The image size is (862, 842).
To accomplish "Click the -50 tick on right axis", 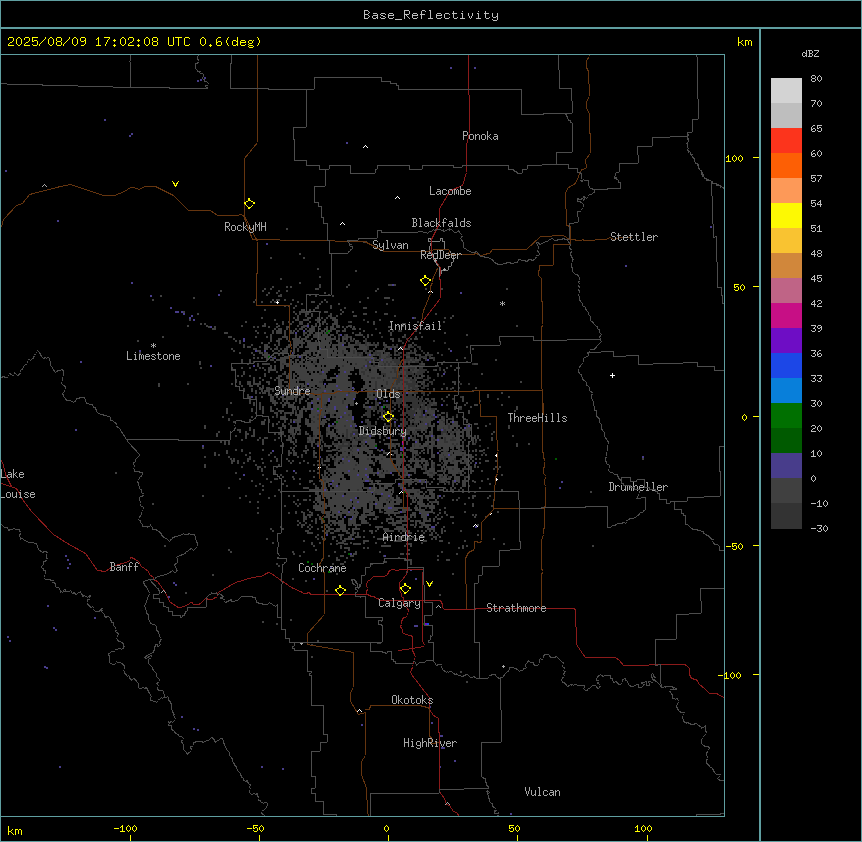I will (734, 546).
